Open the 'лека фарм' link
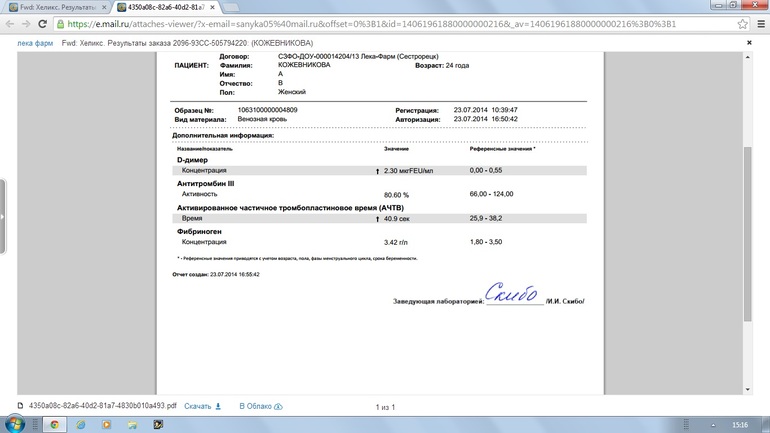The height and width of the screenshot is (433, 770). [x=35, y=44]
